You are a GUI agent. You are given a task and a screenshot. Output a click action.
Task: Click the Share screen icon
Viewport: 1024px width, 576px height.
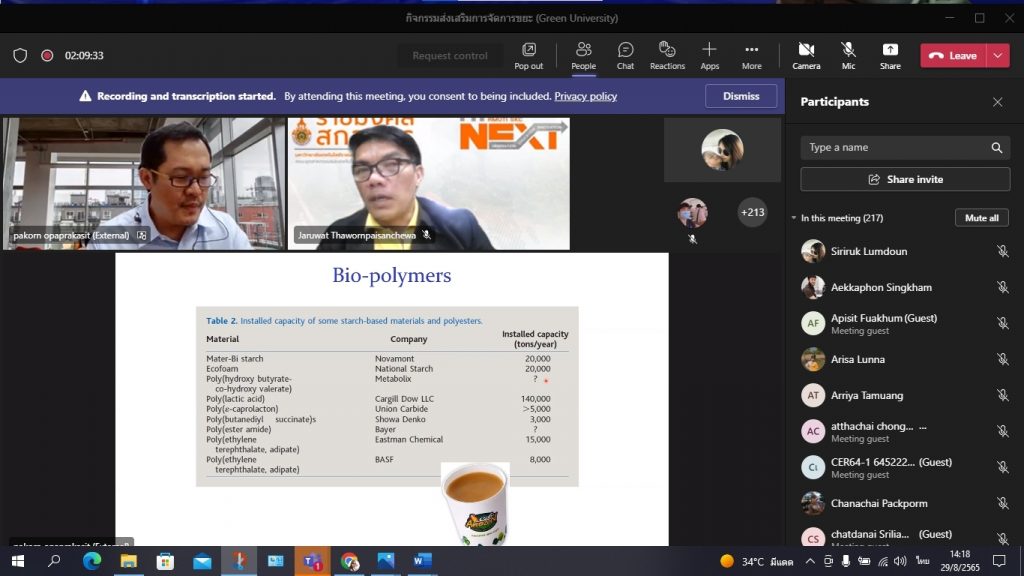tap(890, 55)
